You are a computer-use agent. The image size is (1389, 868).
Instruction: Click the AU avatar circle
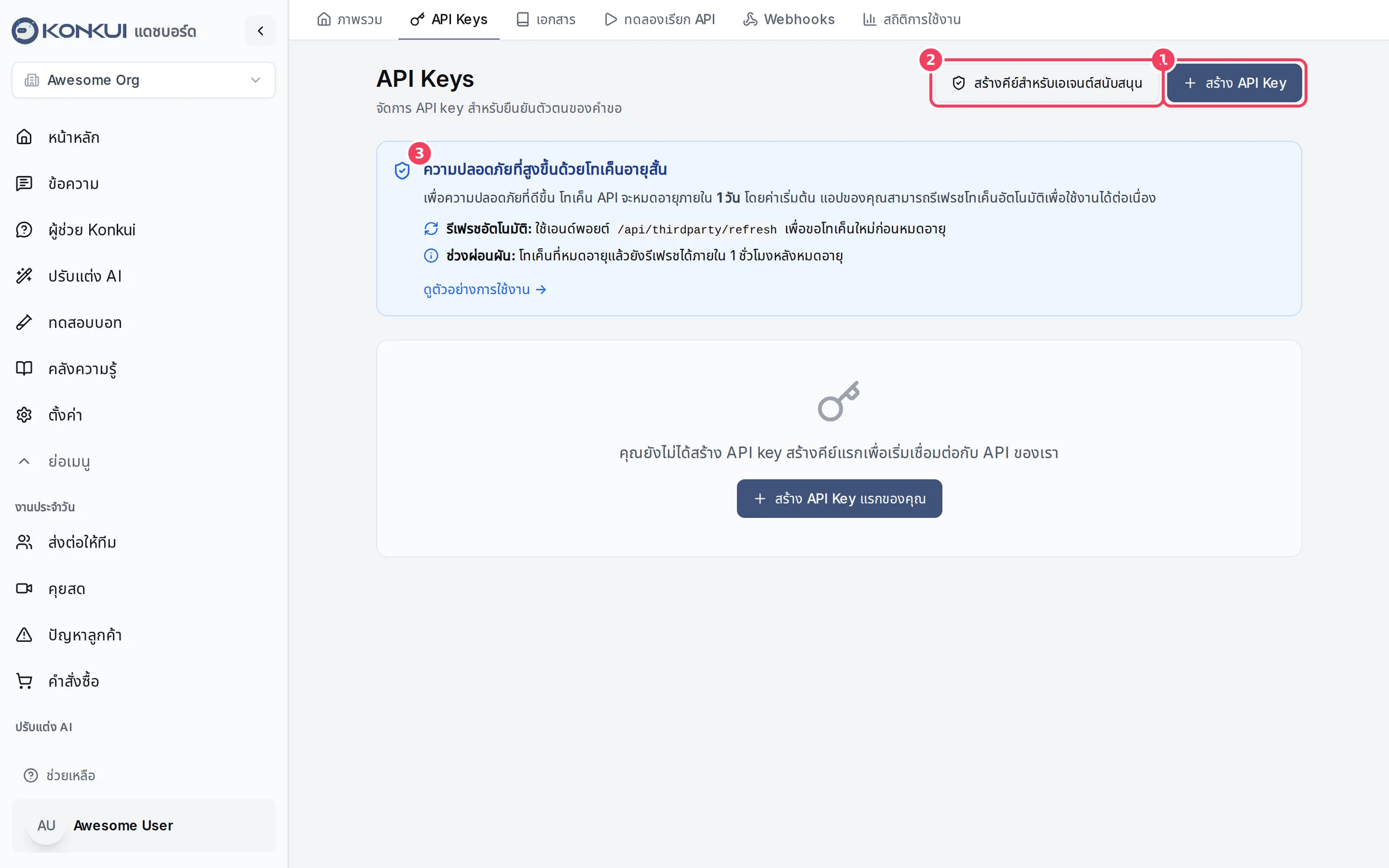pos(46,826)
